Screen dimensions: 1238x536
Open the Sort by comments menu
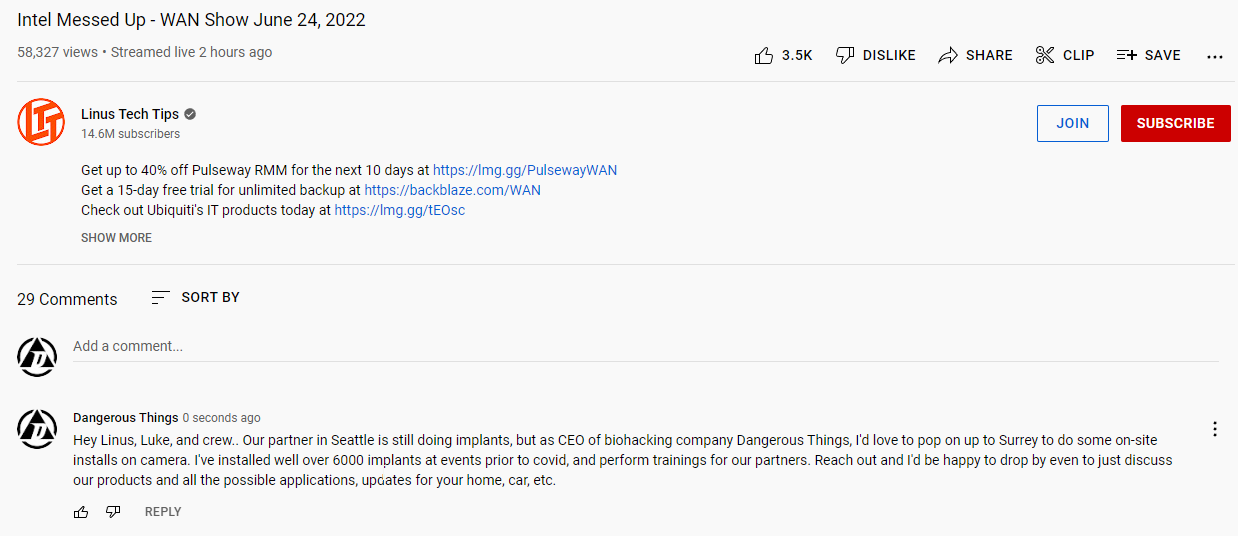pos(195,297)
